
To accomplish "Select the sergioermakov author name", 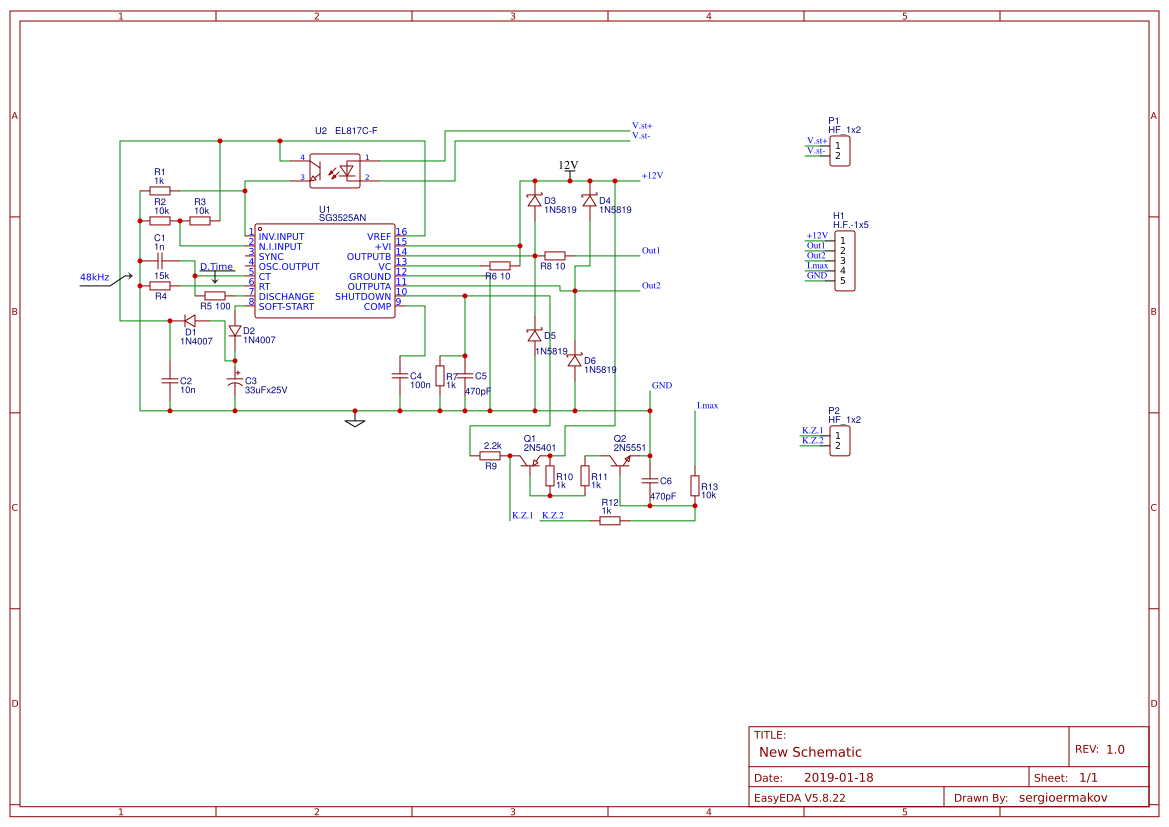I will coord(1063,797).
